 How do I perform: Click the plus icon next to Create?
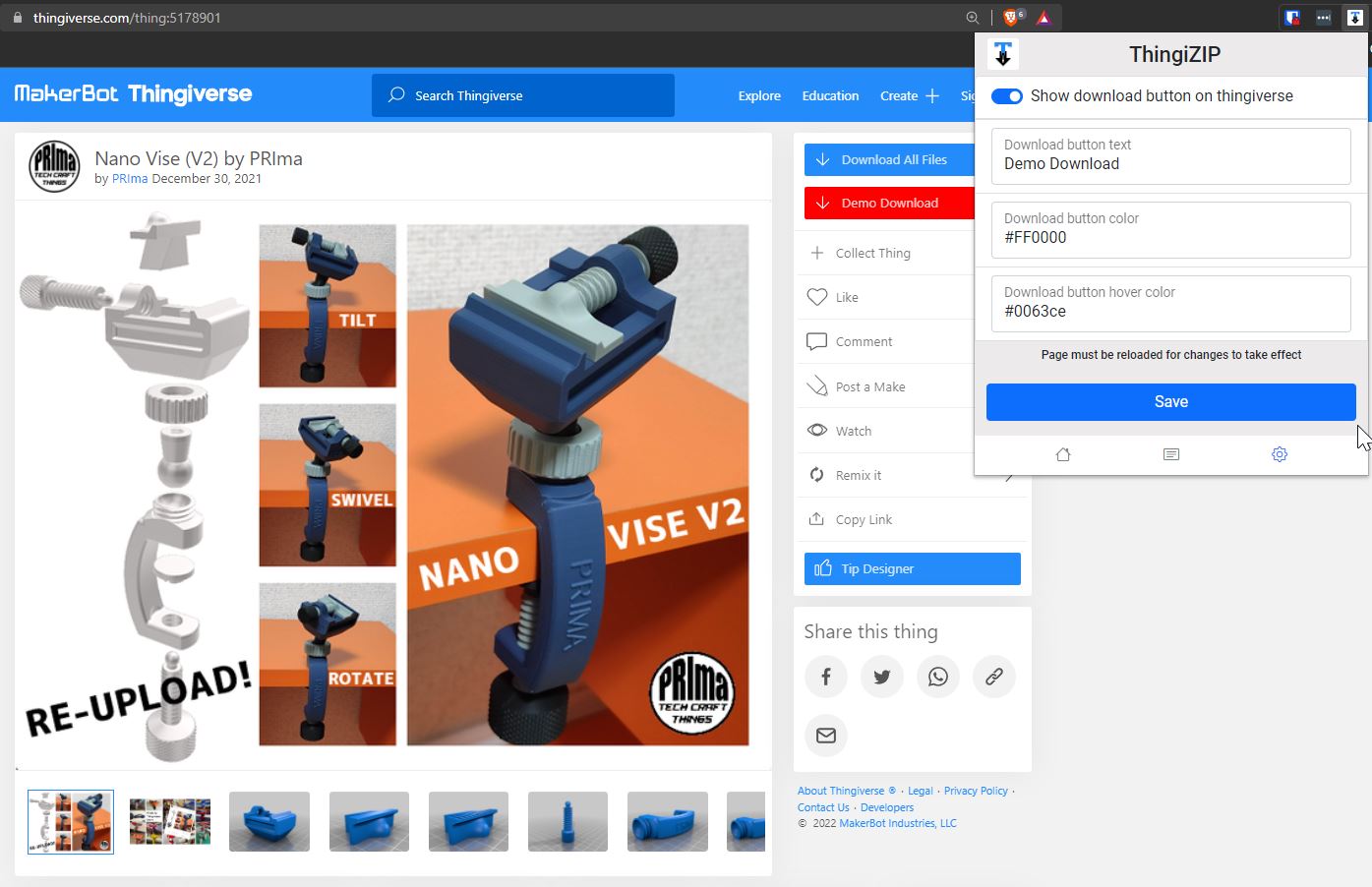coord(932,95)
